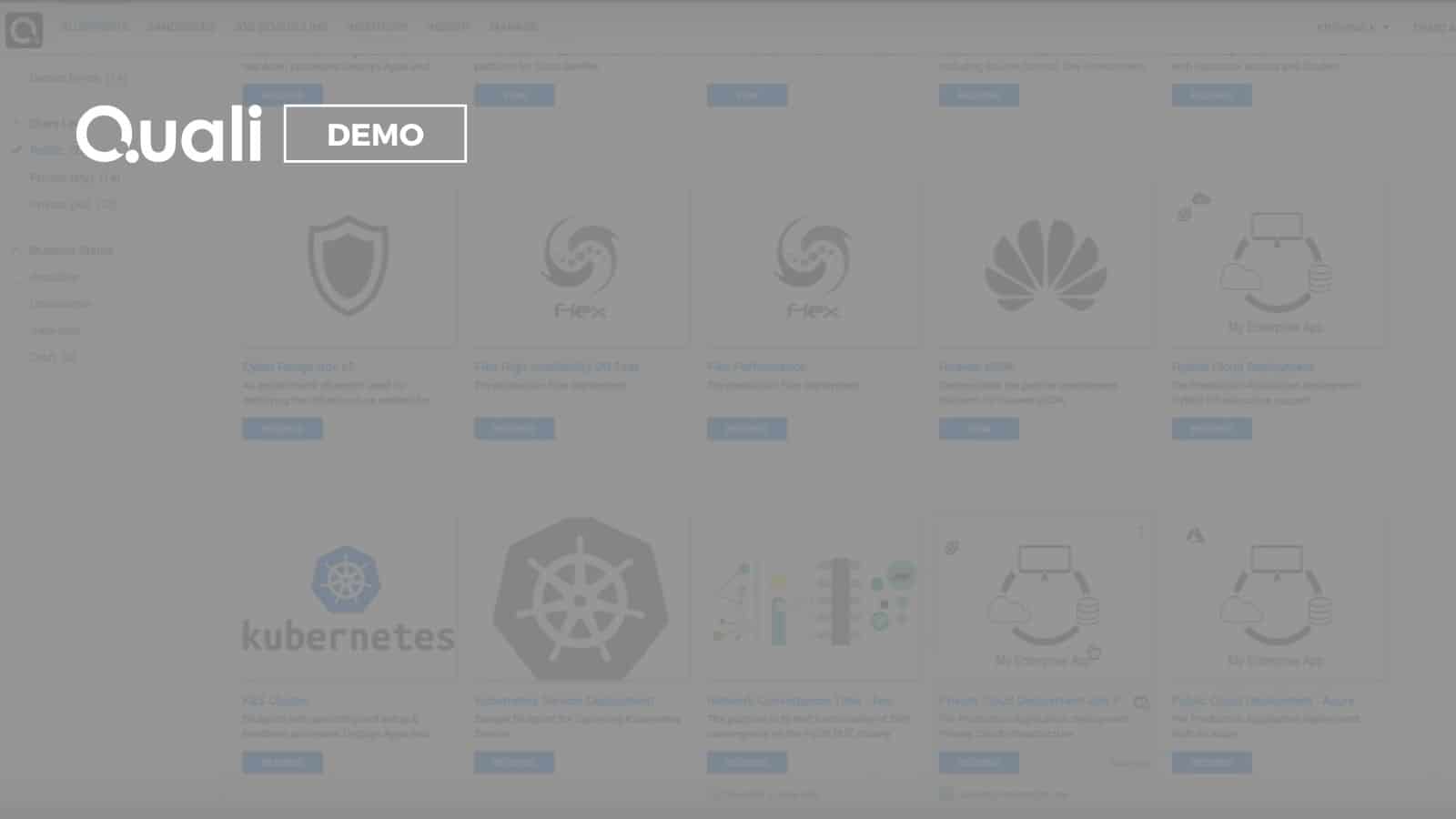Screen dimensions: 1456x819
Task: Toggle the Draft (8) filter checkbox
Action: (x=18, y=357)
